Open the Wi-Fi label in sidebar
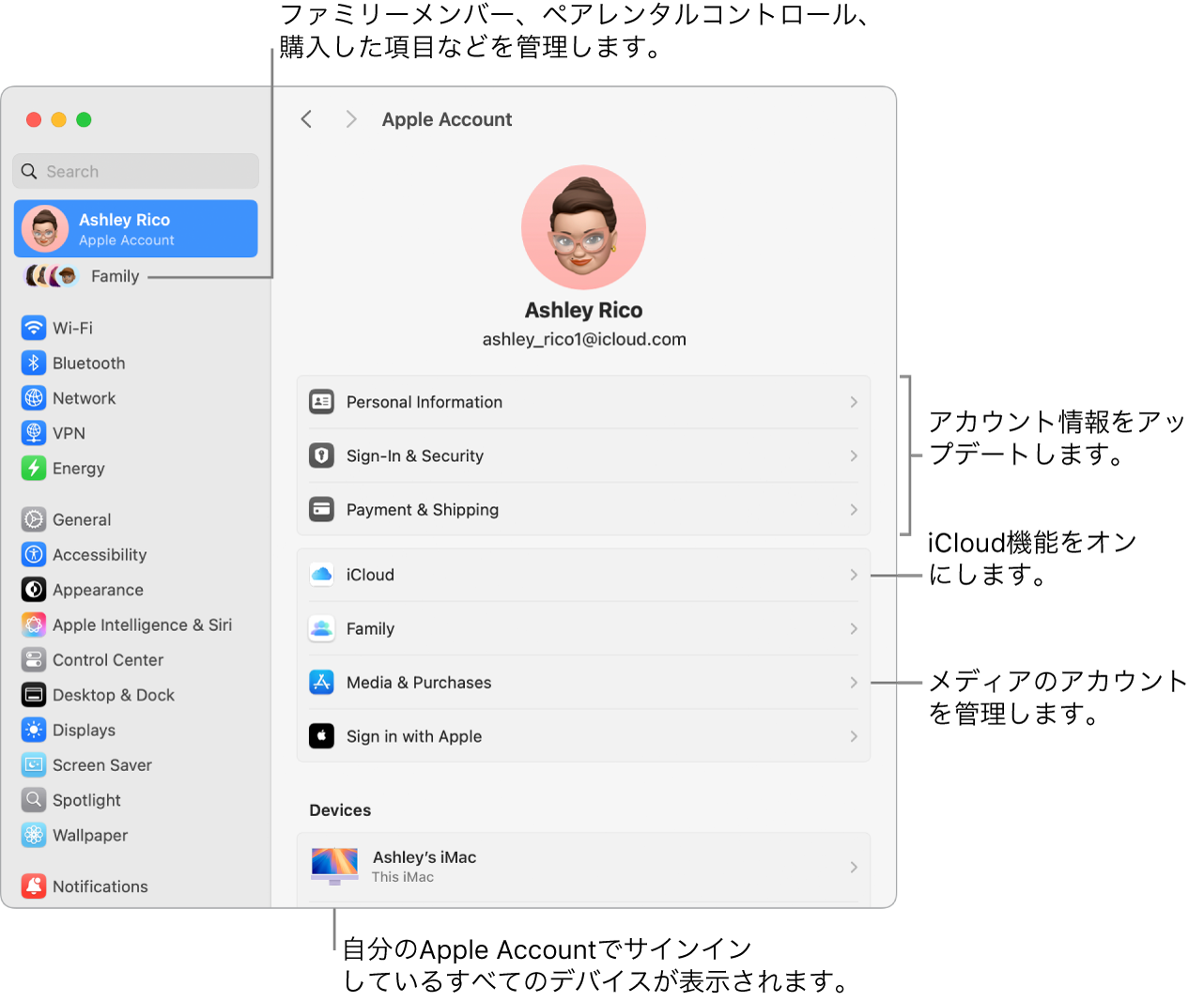This screenshot has width=1204, height=1002. tap(72, 328)
